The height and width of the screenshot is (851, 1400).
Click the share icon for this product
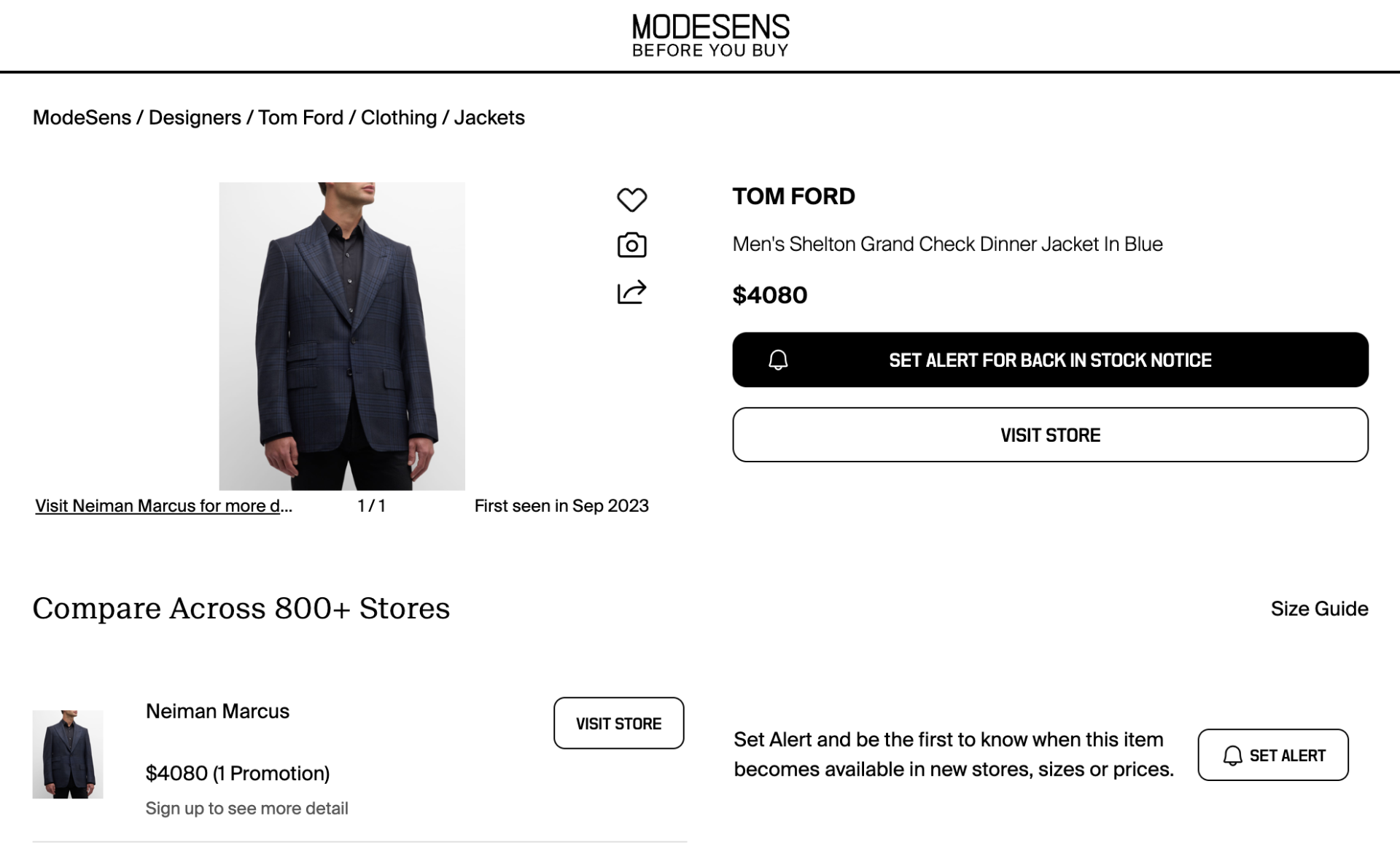631,291
